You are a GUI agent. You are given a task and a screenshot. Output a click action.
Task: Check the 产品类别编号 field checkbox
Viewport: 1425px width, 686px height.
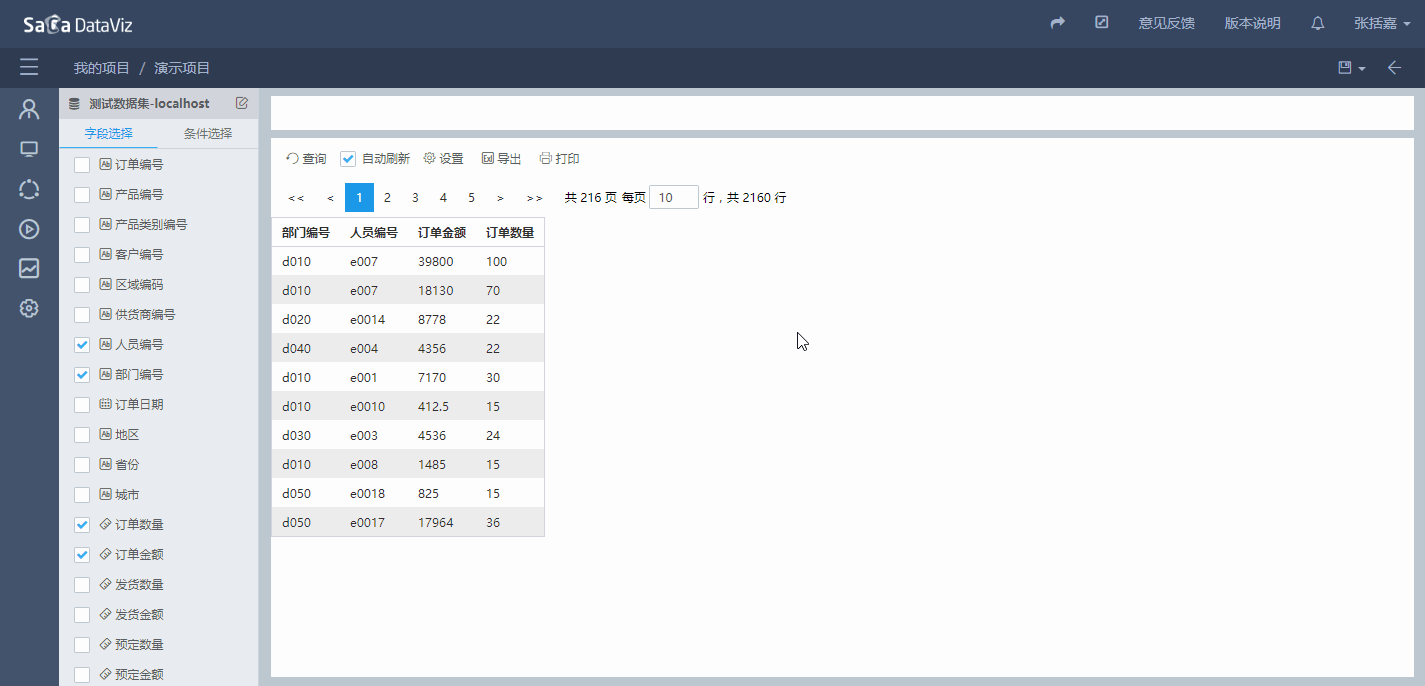[82, 225]
